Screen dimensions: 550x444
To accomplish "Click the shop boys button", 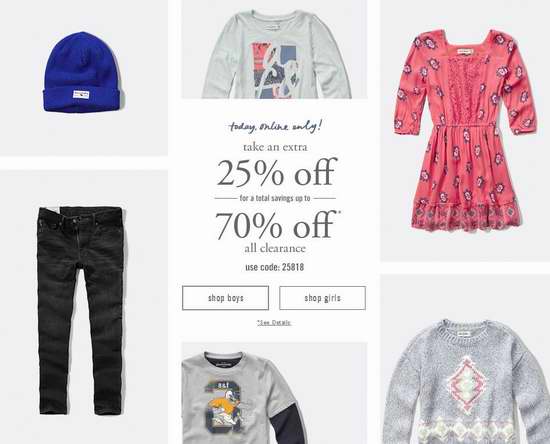I will click(x=225, y=298).
